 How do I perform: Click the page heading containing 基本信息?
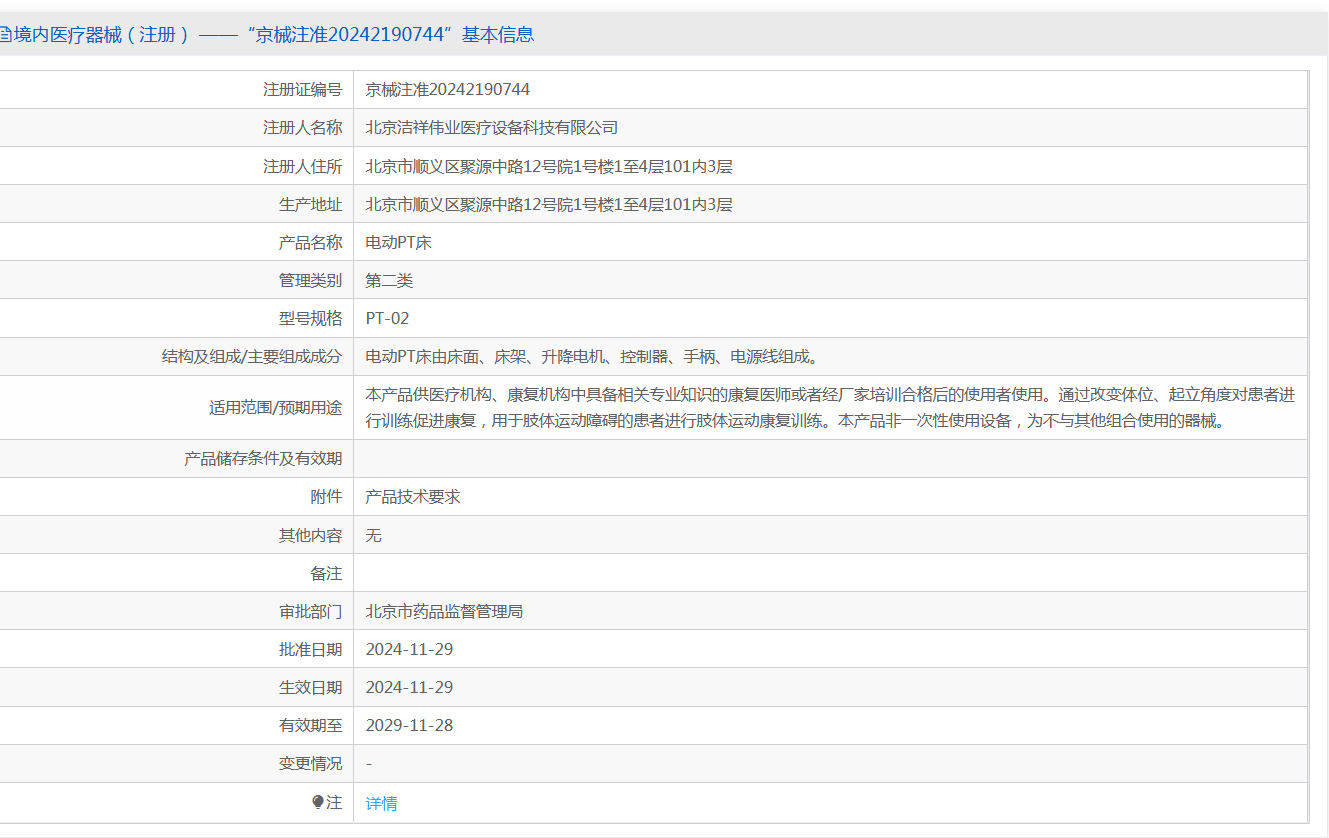tap(267, 35)
